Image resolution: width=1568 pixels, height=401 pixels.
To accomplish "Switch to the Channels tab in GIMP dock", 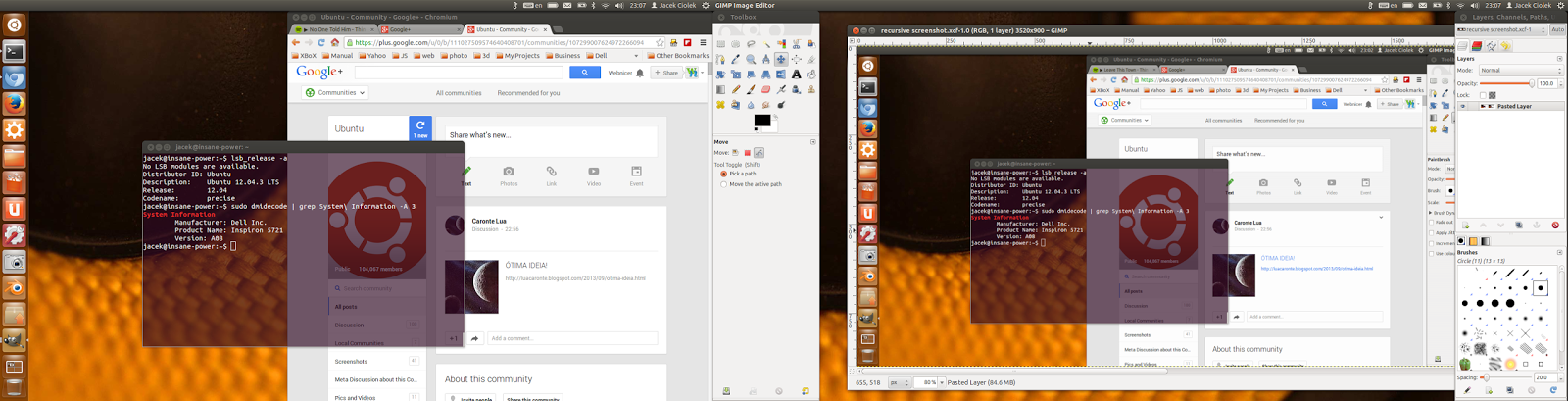I will pyautogui.click(x=1477, y=46).
